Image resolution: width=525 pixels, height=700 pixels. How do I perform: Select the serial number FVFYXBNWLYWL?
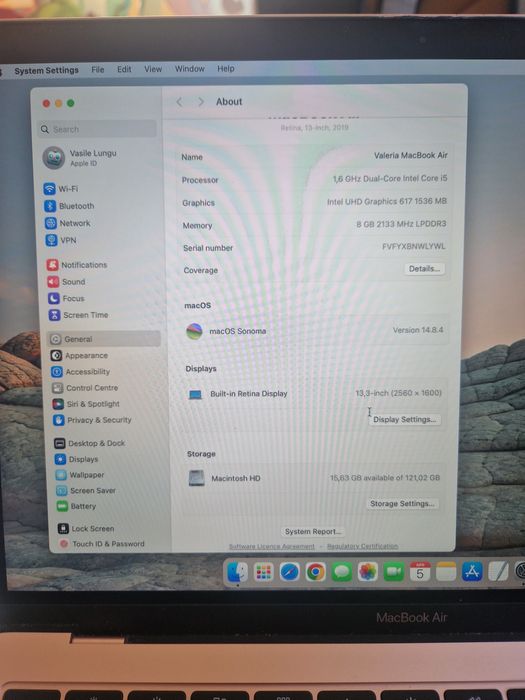click(413, 246)
